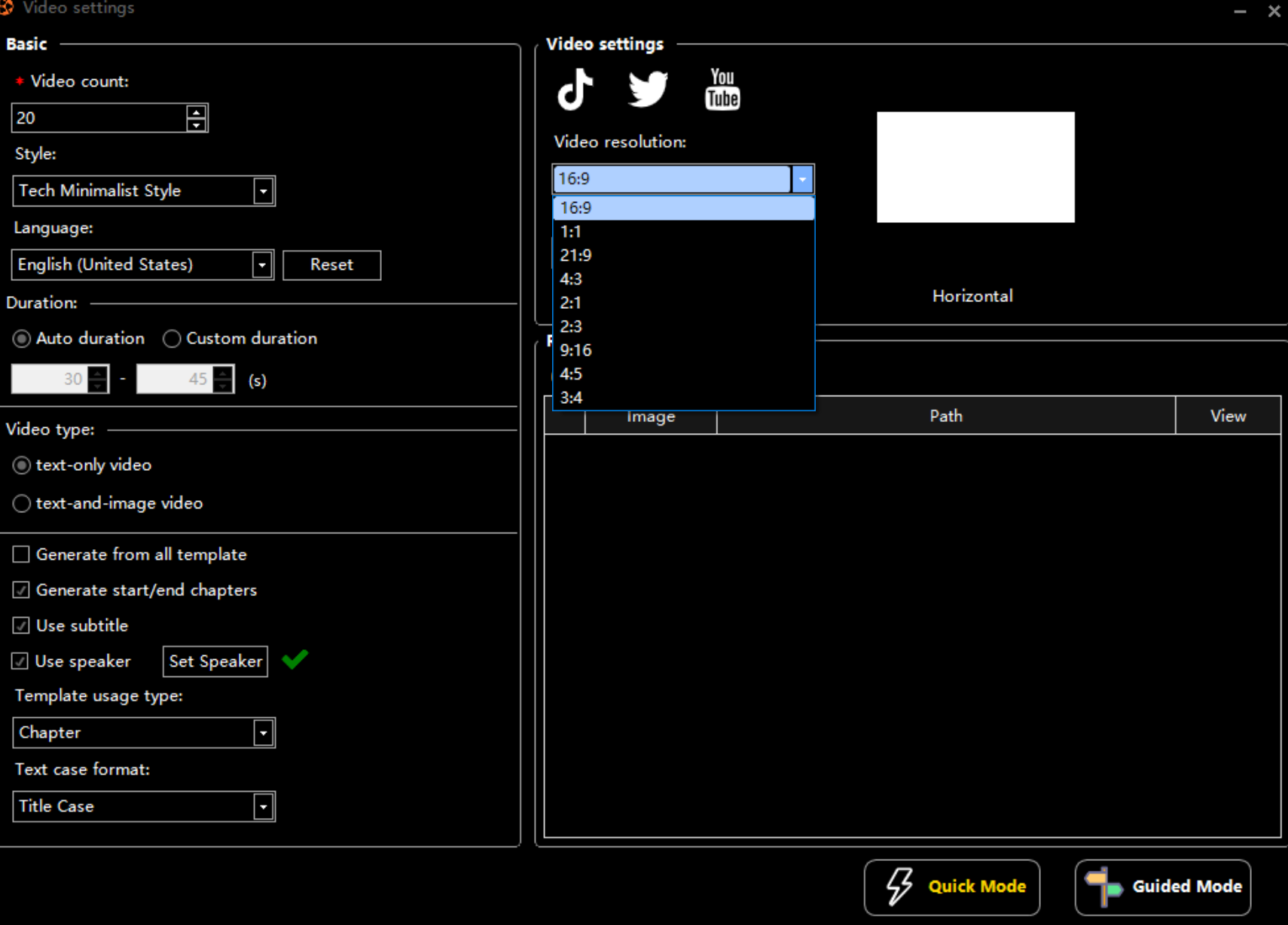
Task: Open the Style dropdown
Action: 144,191
